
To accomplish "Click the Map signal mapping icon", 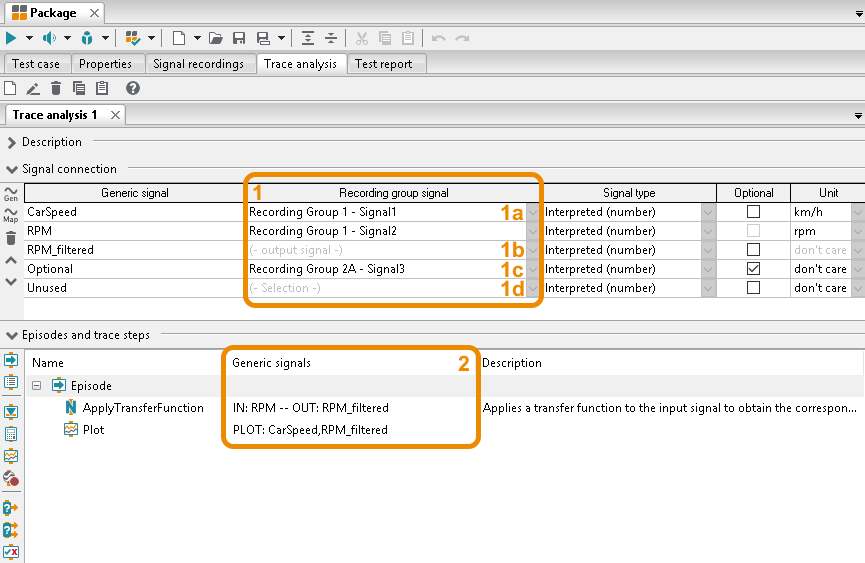I will pyautogui.click(x=10, y=215).
